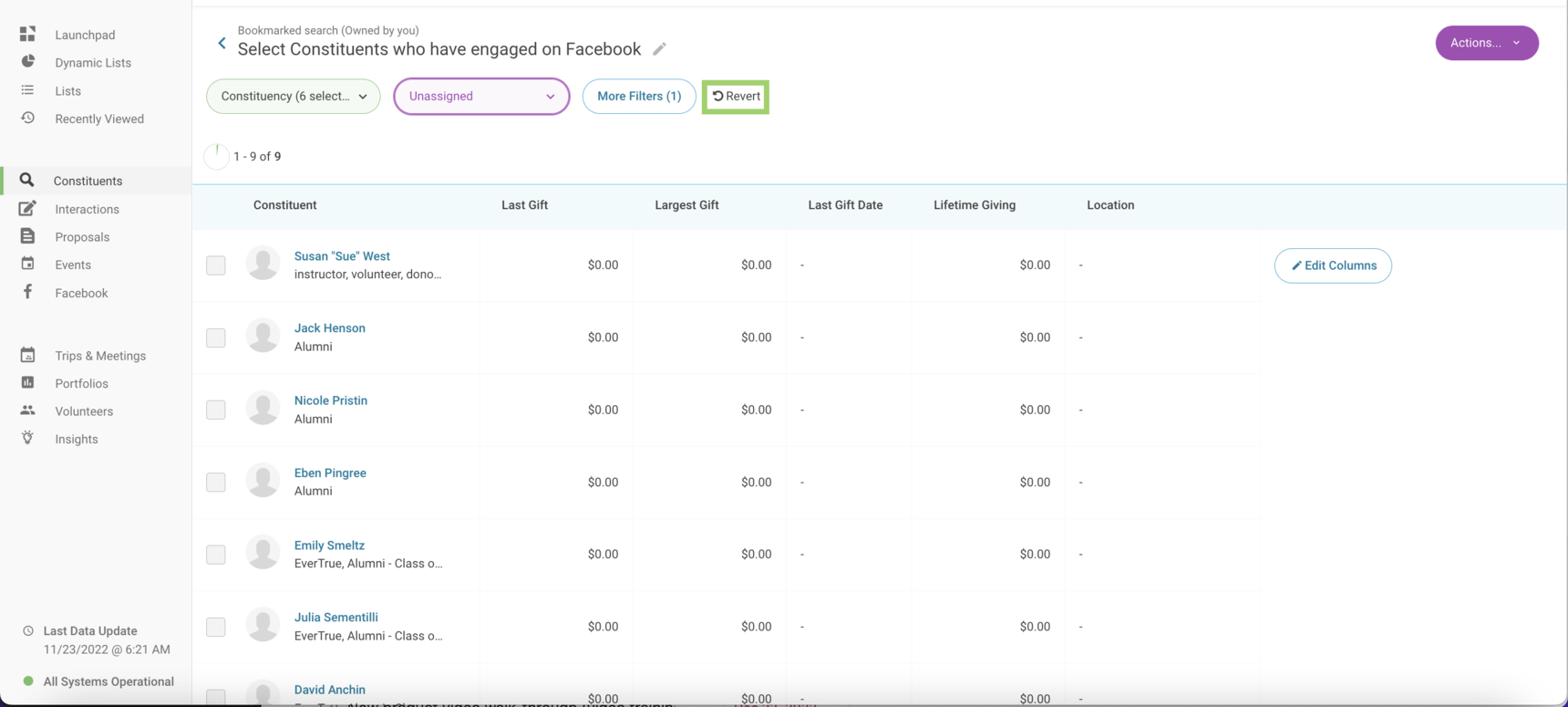
Task: Open Volunteers from the sidebar
Action: [x=84, y=411]
